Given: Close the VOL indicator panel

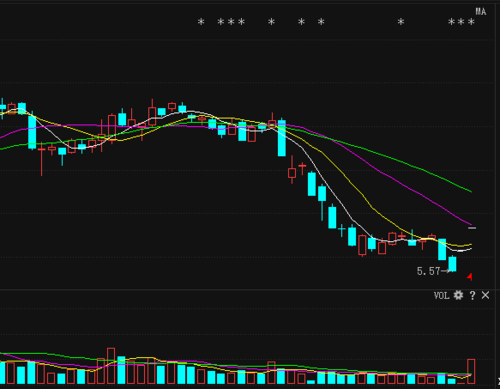Looking at the screenshot, I should point(485,295).
